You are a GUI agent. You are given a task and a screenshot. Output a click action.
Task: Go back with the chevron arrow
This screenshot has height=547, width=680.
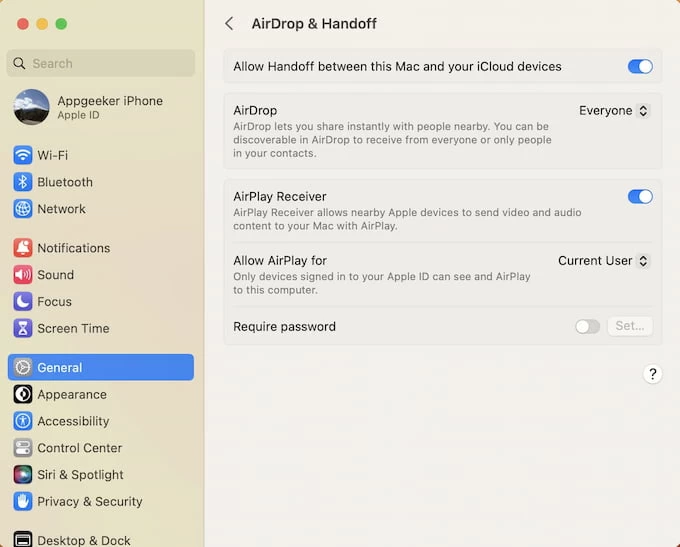click(x=229, y=23)
